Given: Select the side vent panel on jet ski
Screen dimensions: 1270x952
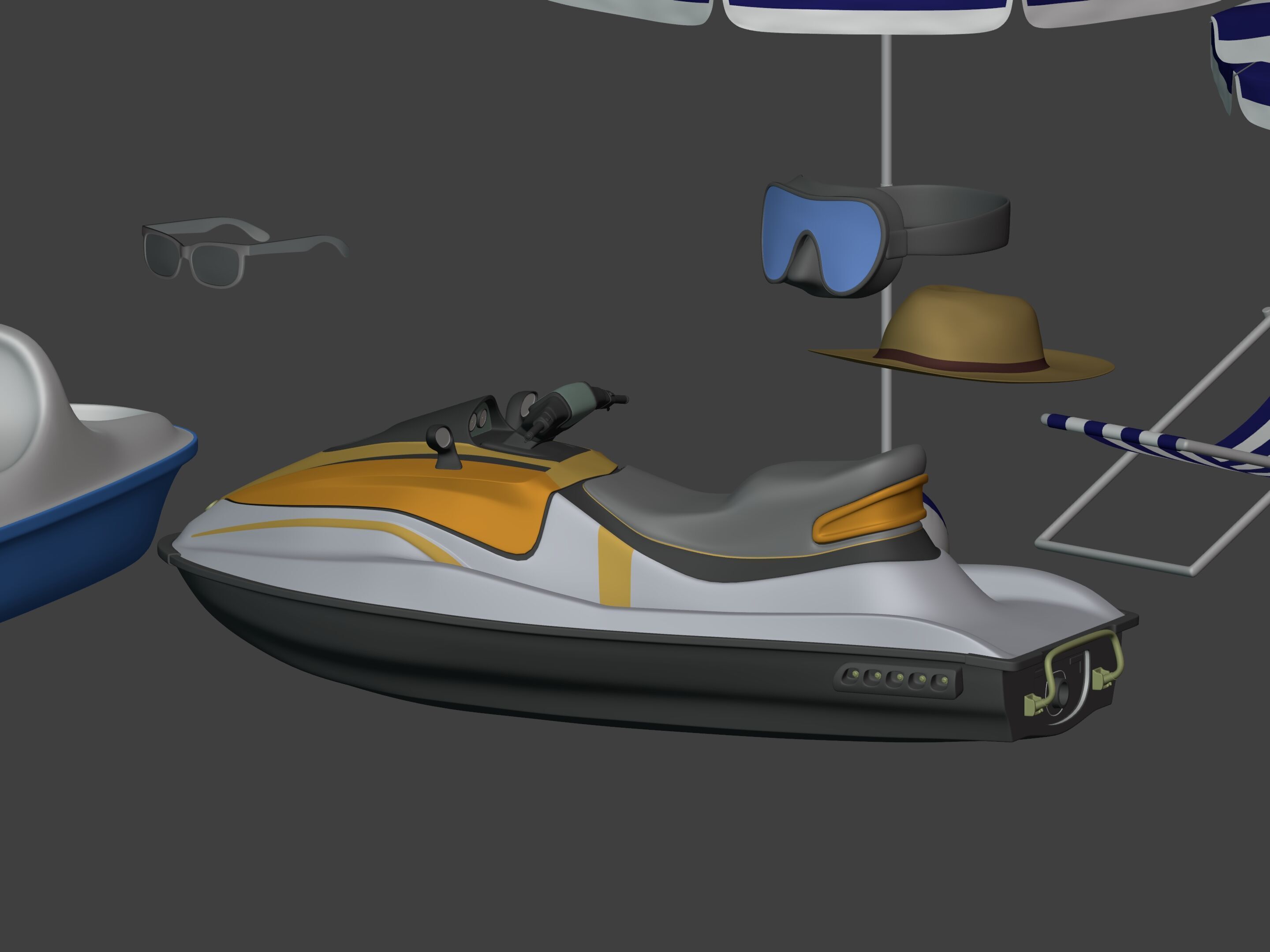Looking at the screenshot, I should click(898, 681).
